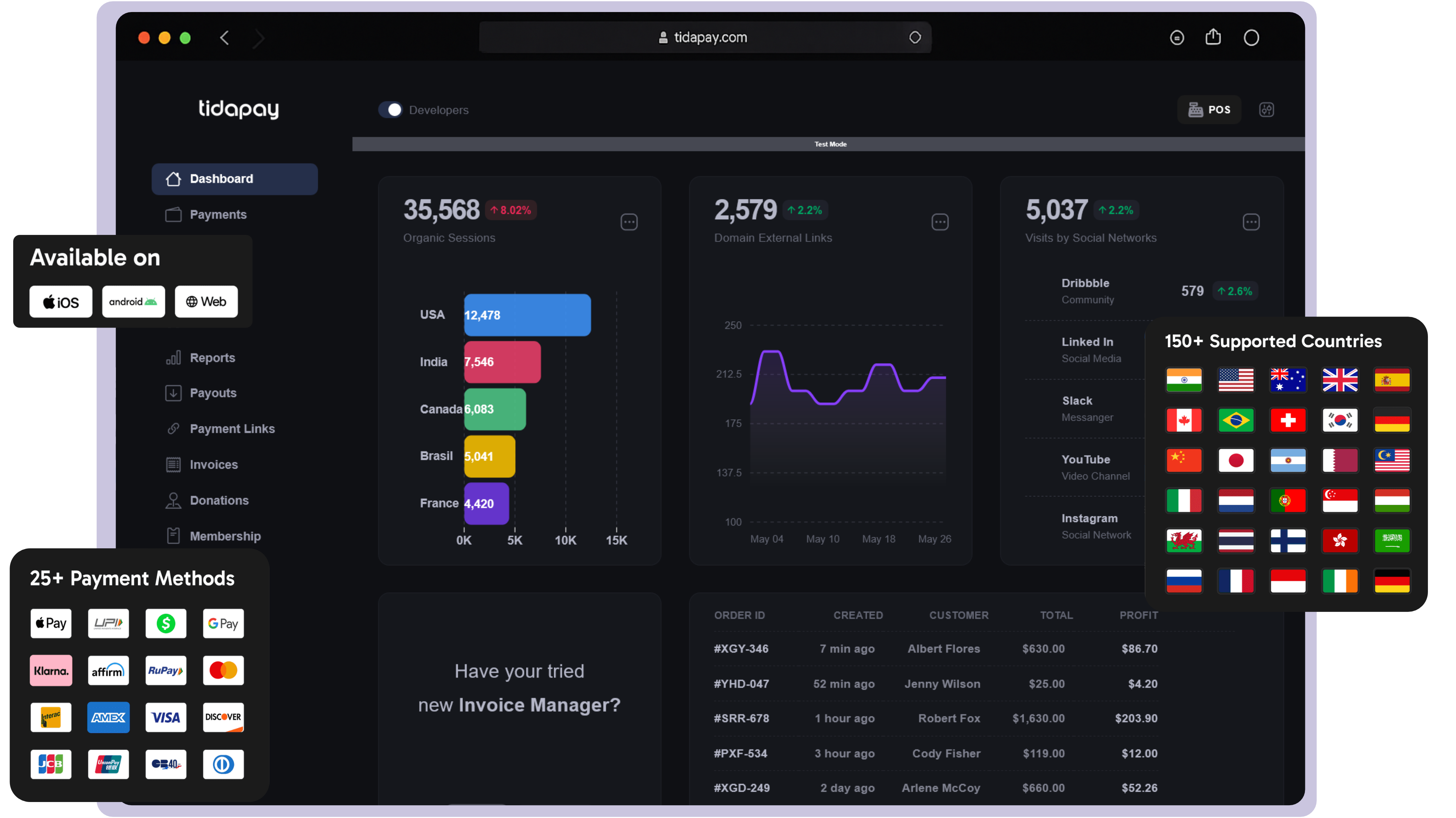
Task: Click the India bar showing 7,546
Action: click(502, 361)
